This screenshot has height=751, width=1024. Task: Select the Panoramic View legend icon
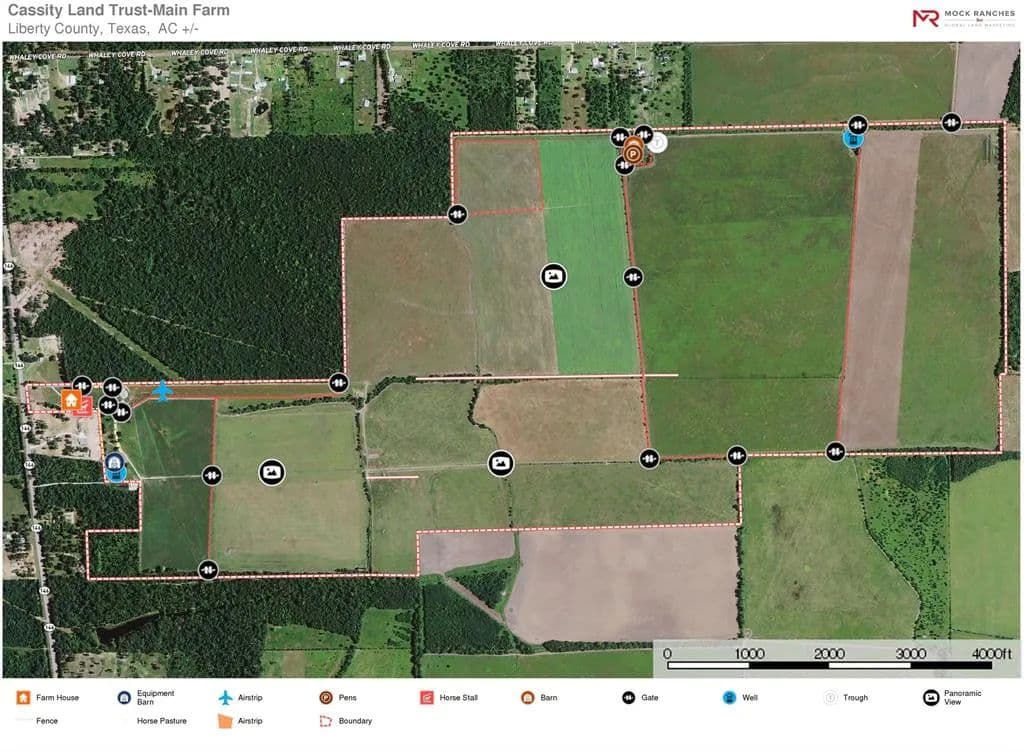point(930,698)
